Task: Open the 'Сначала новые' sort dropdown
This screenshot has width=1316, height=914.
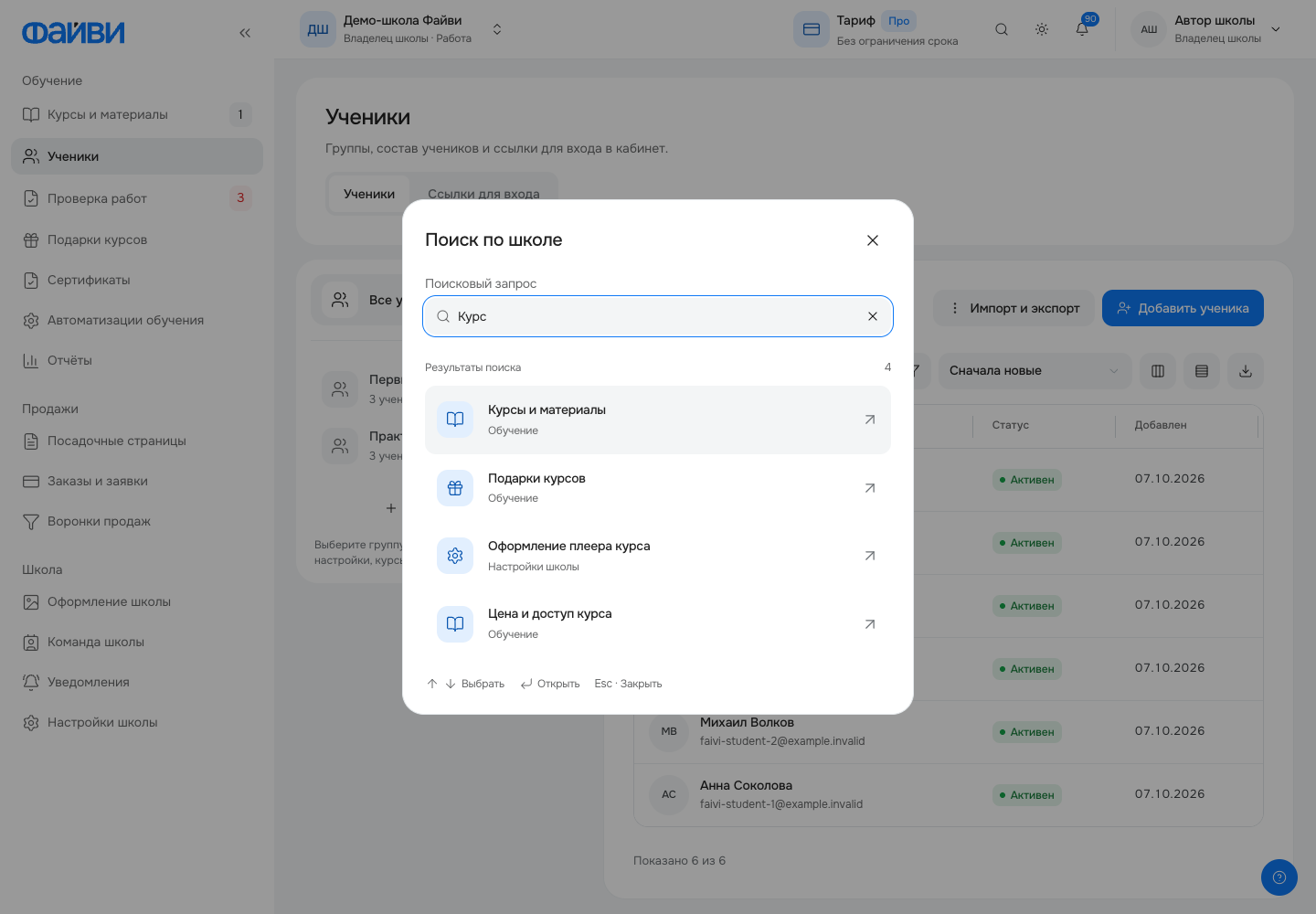Action: [1035, 371]
